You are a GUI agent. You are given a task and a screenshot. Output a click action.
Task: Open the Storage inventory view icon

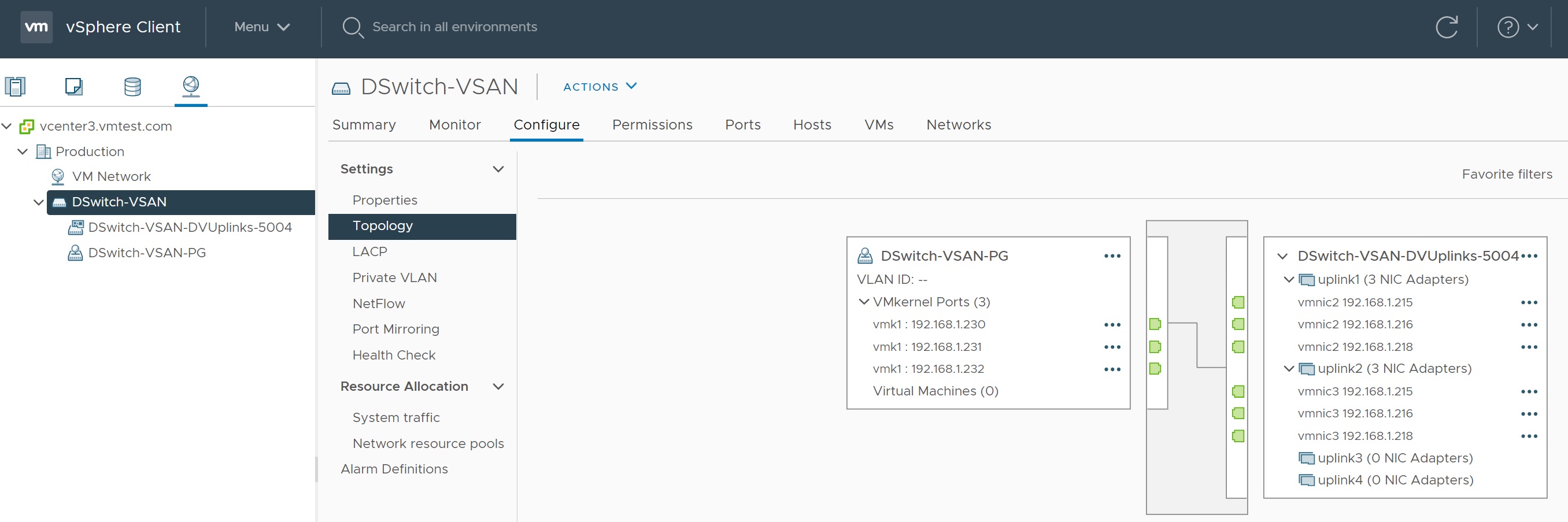(132, 86)
